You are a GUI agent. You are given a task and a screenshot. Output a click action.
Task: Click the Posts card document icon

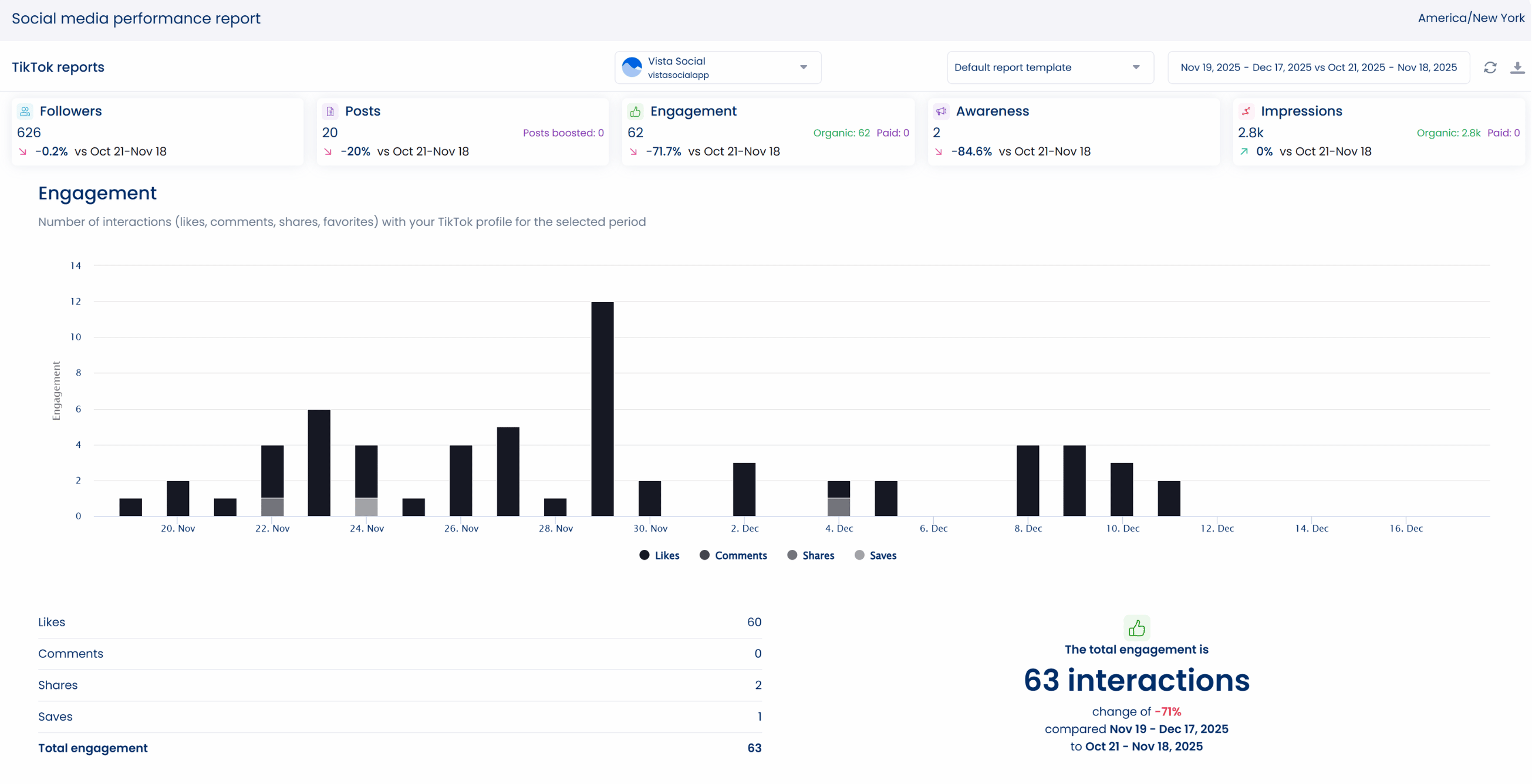[330, 111]
